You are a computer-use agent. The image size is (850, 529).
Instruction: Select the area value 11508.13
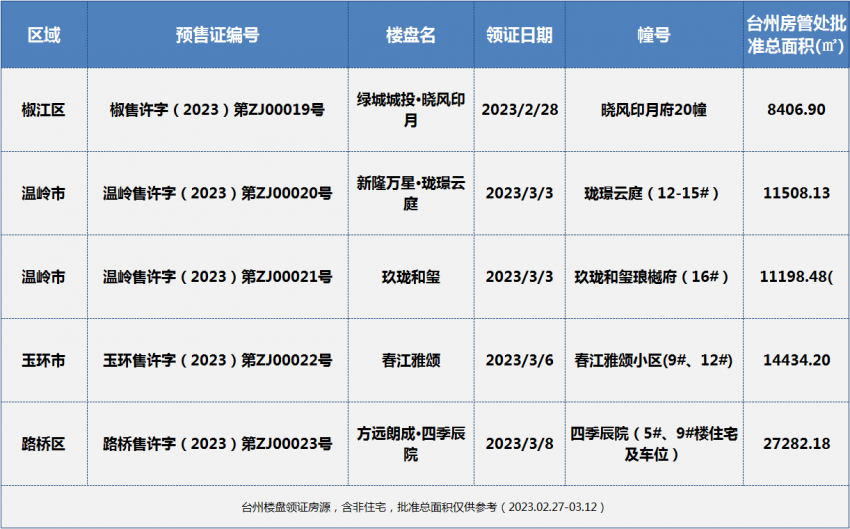tap(796, 193)
